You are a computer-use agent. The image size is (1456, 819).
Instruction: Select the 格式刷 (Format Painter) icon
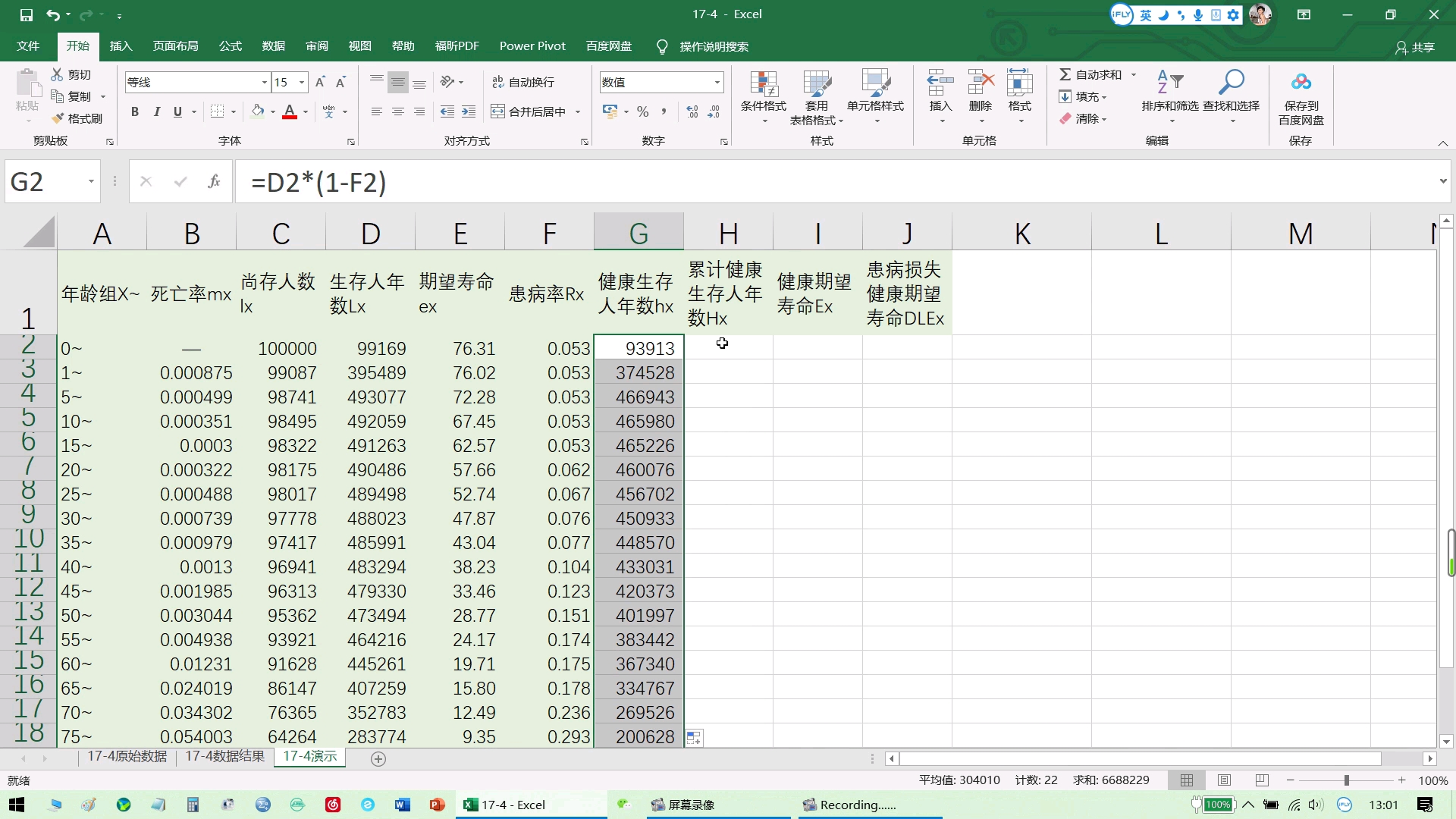[x=78, y=118]
